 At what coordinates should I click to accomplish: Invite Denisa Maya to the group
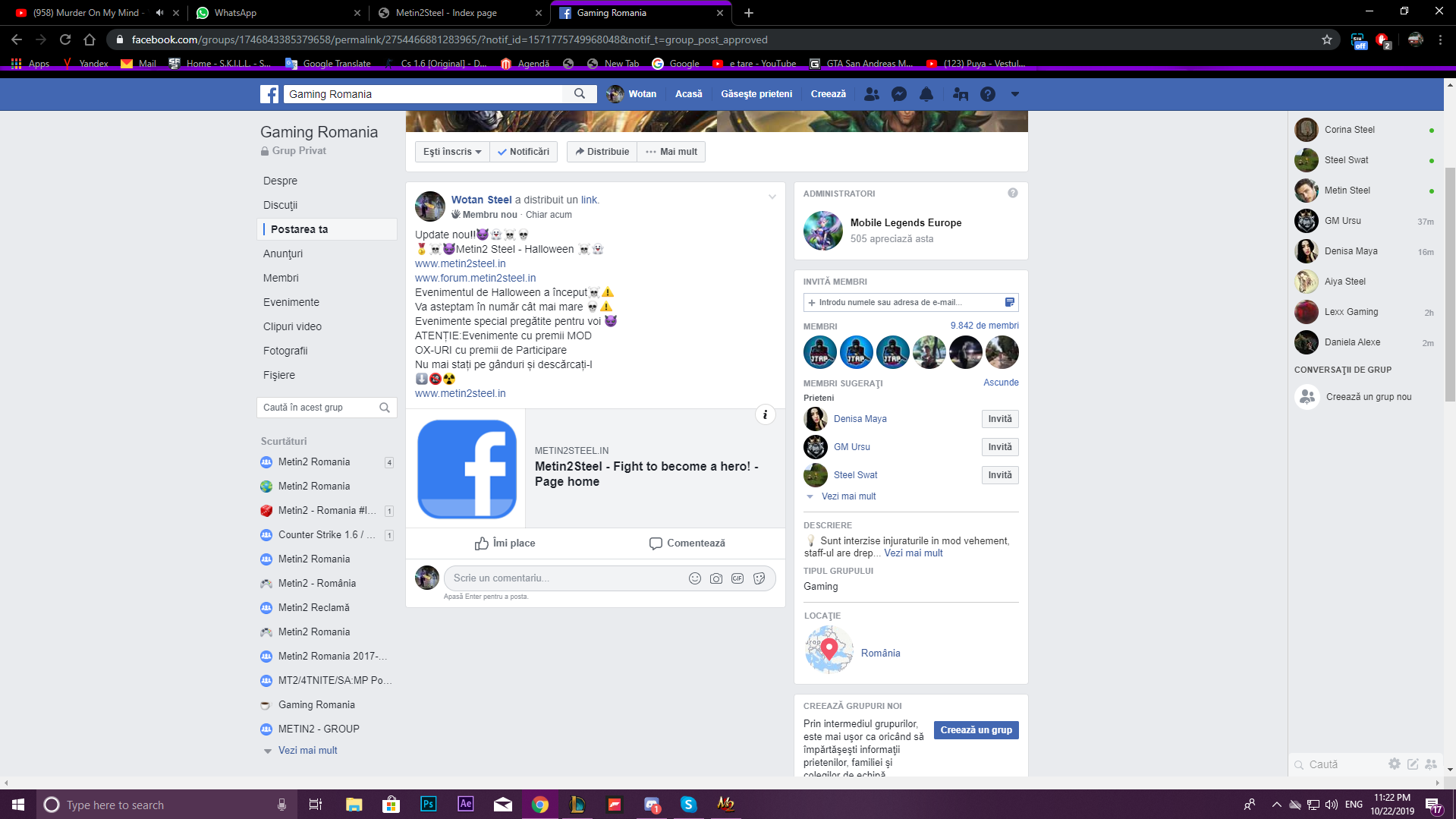click(1000, 419)
